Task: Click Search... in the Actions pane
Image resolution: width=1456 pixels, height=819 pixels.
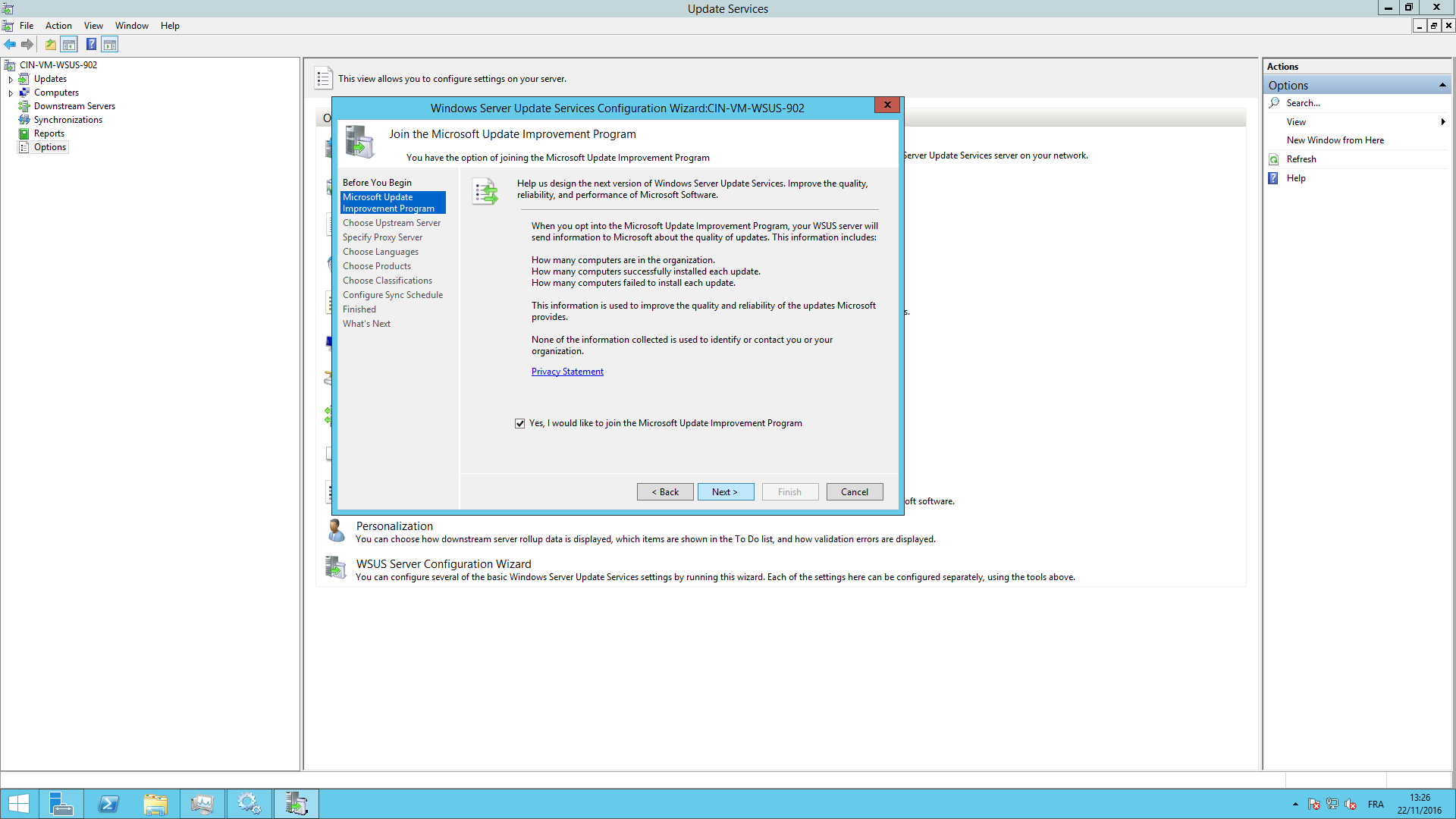Action: [1303, 103]
